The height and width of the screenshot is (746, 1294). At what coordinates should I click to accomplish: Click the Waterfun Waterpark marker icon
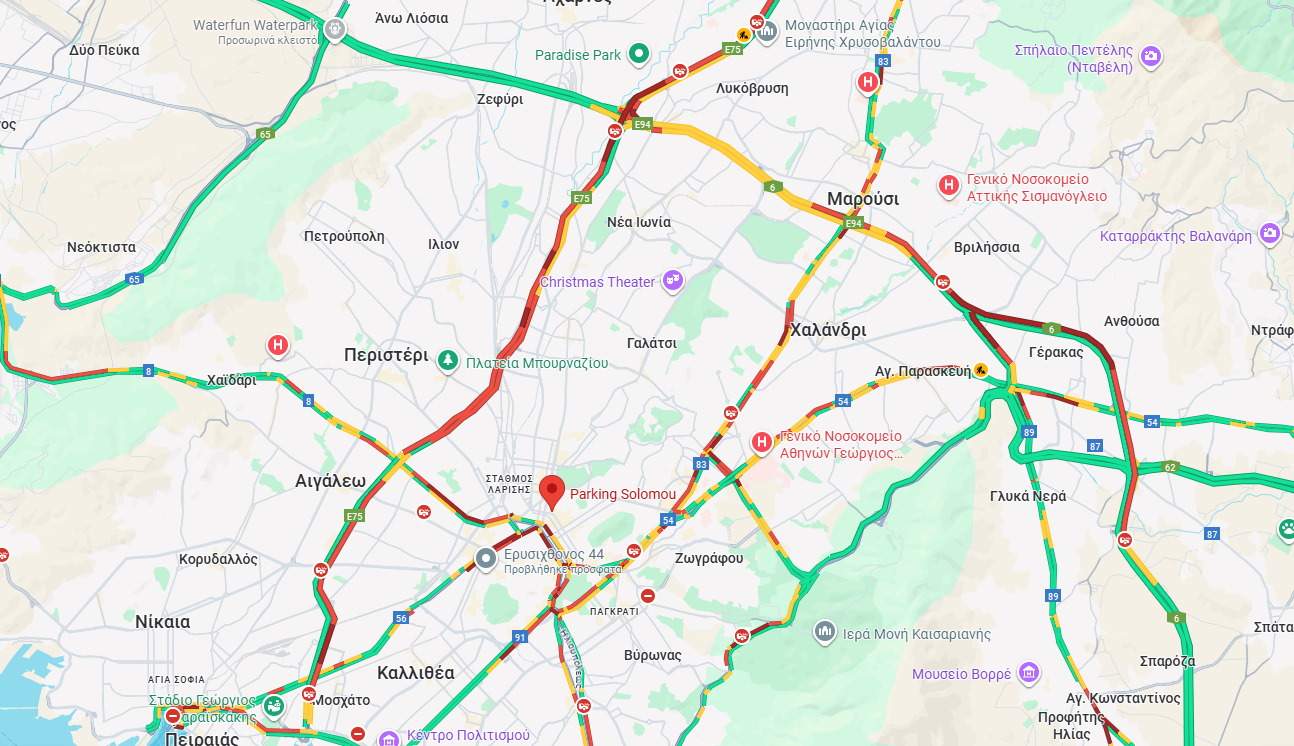(x=334, y=29)
